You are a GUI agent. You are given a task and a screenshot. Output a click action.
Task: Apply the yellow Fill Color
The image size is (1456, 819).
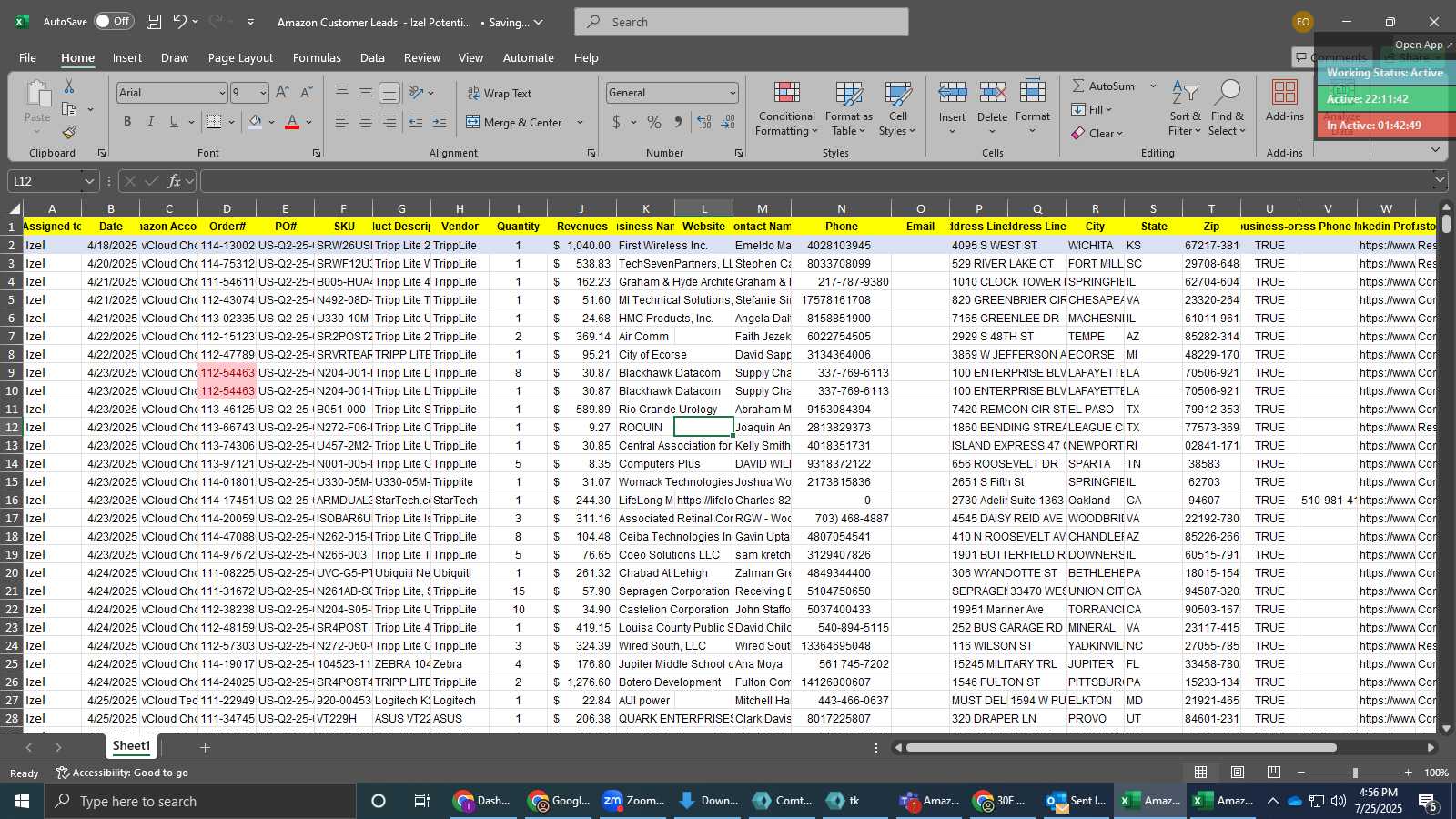(255, 122)
